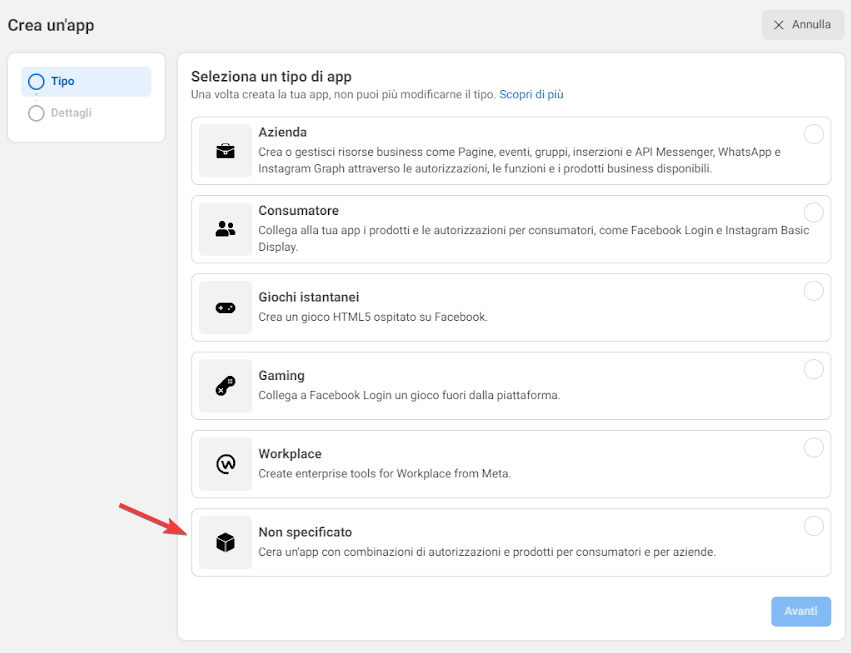851x653 pixels.
Task: Open the Scopri di più link
Action: (531, 94)
